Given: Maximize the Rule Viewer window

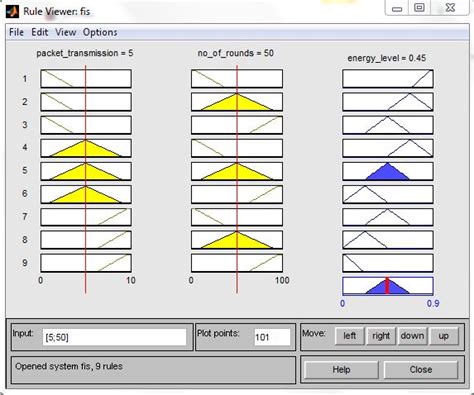Looking at the screenshot, I should (419, 8).
